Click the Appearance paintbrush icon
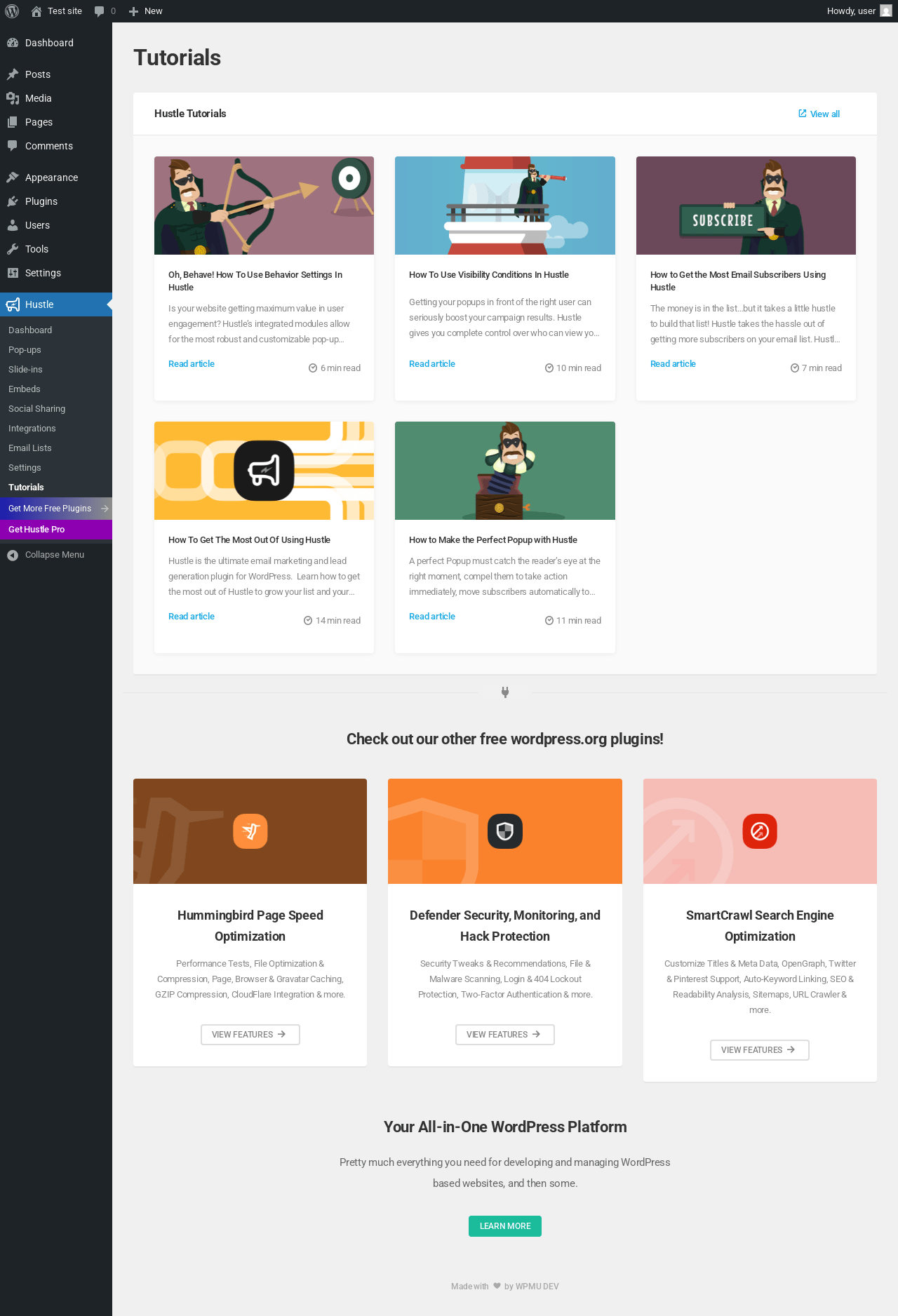This screenshot has width=898, height=1316. click(13, 177)
